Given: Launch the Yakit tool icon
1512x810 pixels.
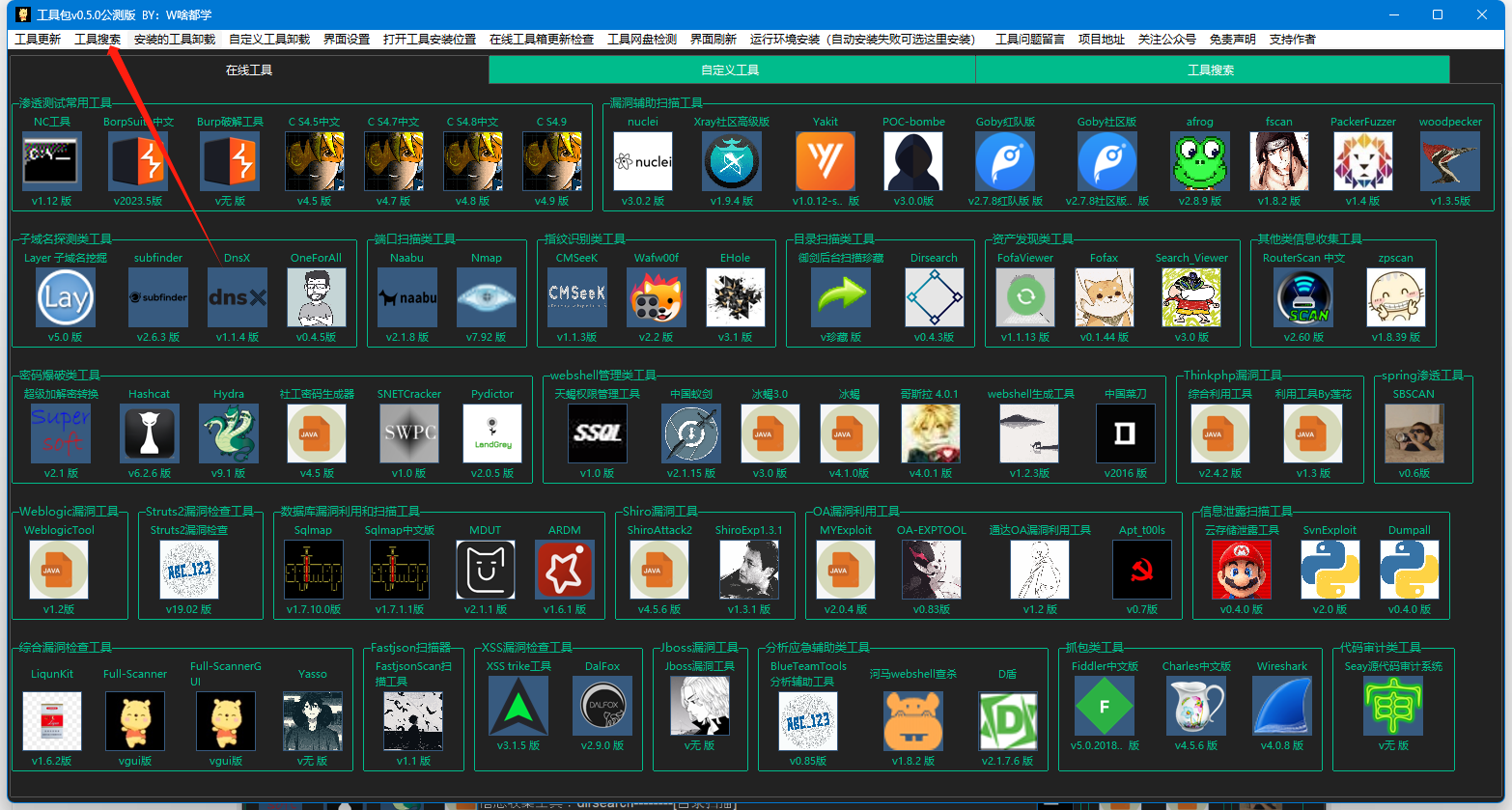Looking at the screenshot, I should [x=826, y=161].
